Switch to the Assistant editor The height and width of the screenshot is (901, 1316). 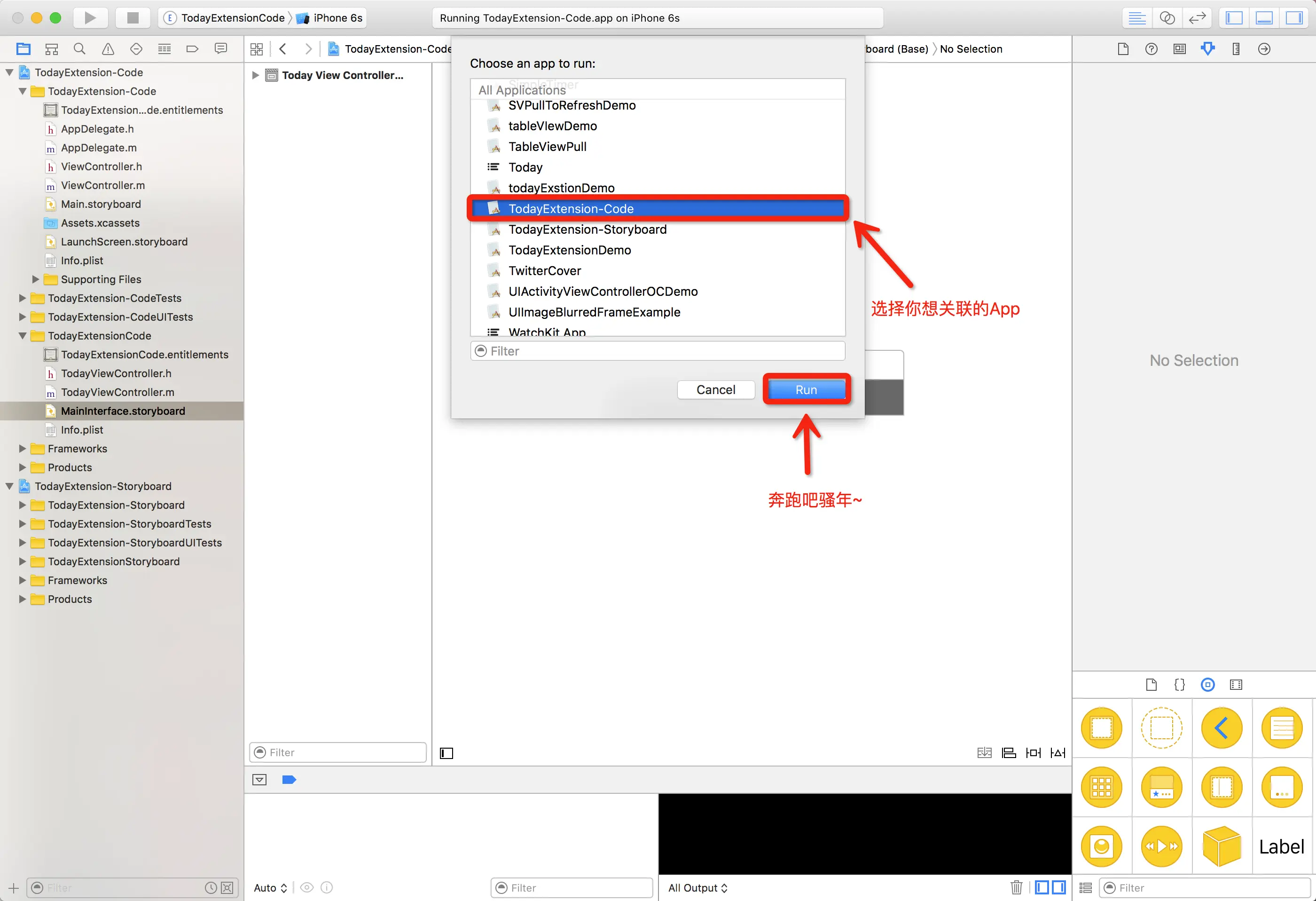[1167, 17]
